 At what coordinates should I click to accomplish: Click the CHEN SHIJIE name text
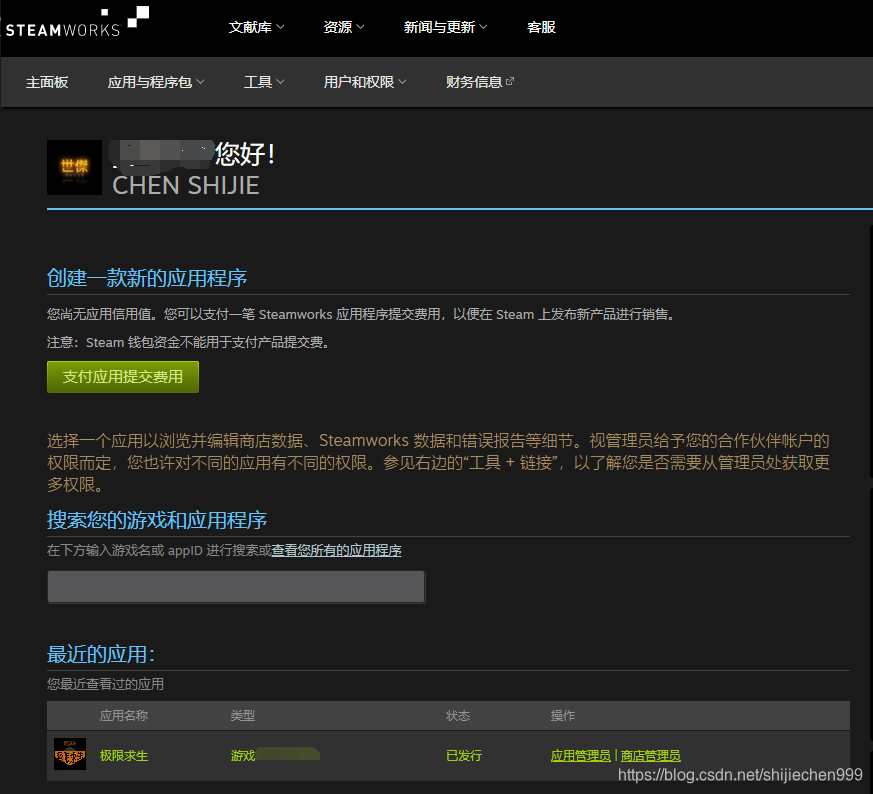coord(186,185)
